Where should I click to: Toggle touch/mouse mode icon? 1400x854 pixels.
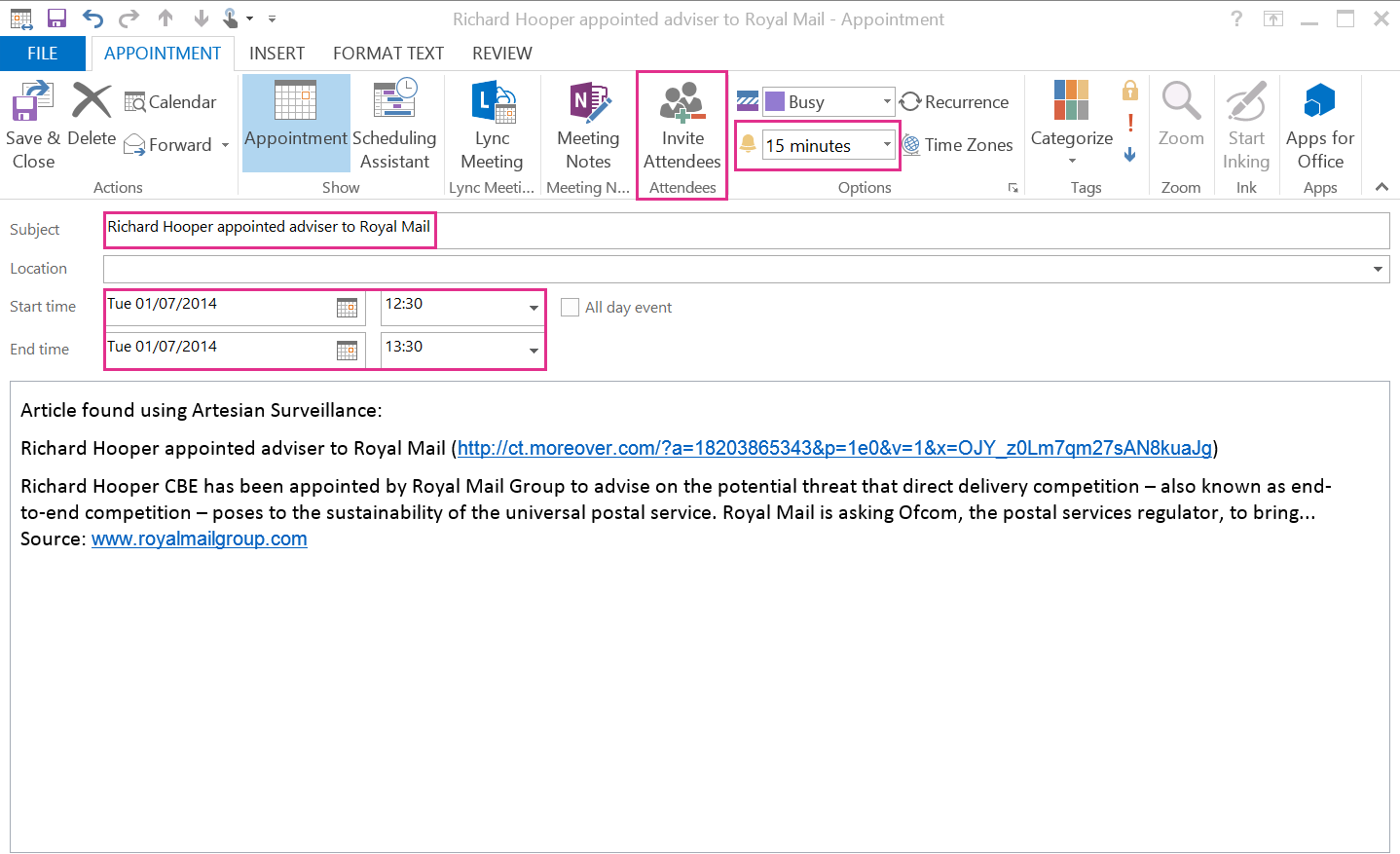click(232, 19)
